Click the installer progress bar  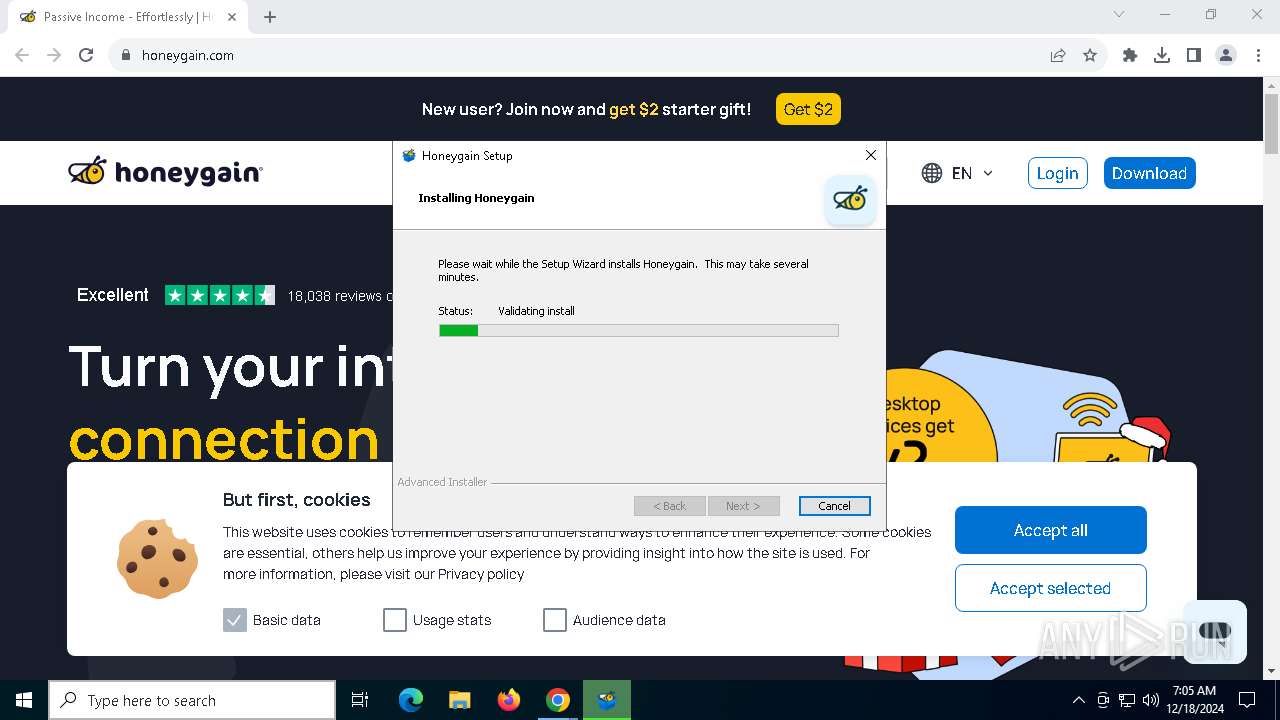coord(638,330)
